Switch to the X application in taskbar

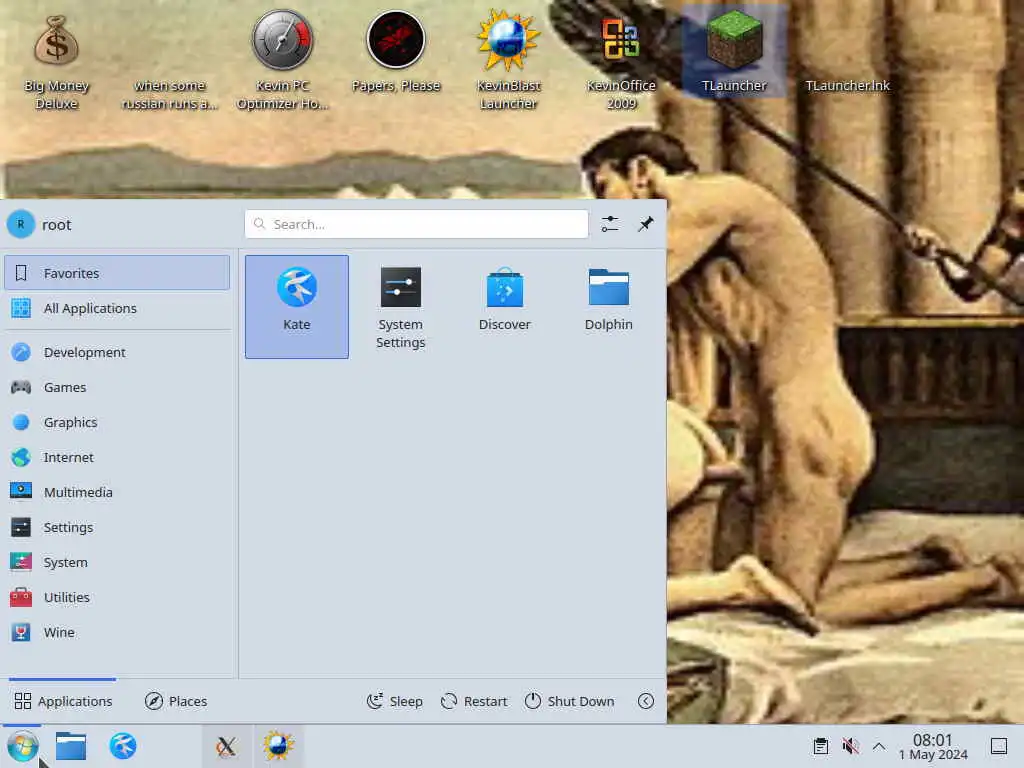pos(226,746)
